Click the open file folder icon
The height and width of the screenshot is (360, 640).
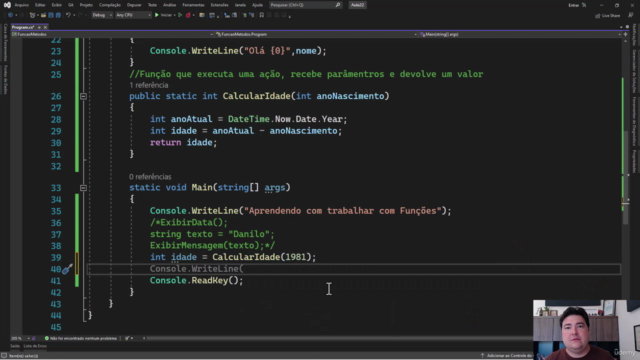43,15
